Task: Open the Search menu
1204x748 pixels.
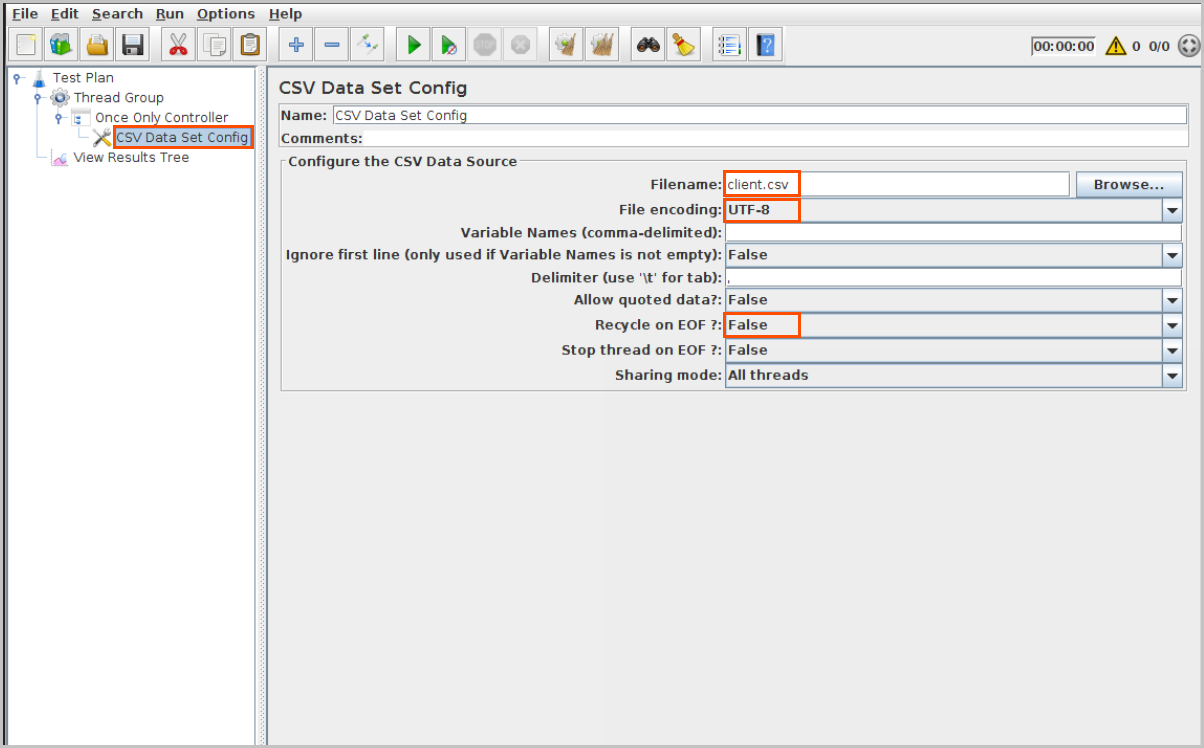Action: click(x=117, y=14)
